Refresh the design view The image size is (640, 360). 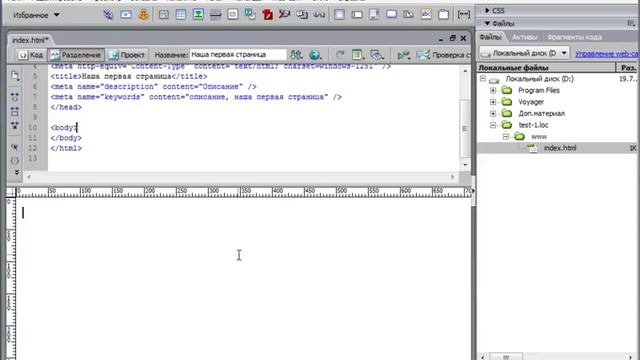coord(340,55)
